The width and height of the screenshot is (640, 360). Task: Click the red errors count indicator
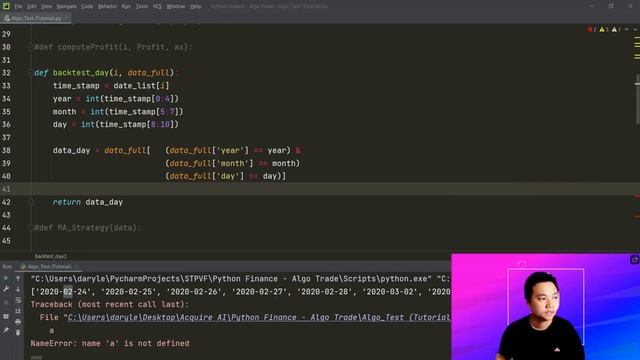pos(592,29)
